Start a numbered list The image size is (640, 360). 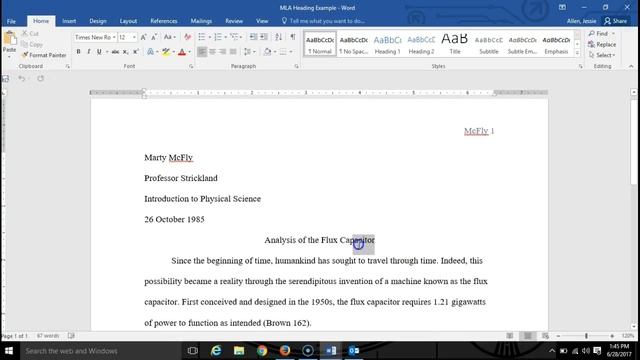218,37
